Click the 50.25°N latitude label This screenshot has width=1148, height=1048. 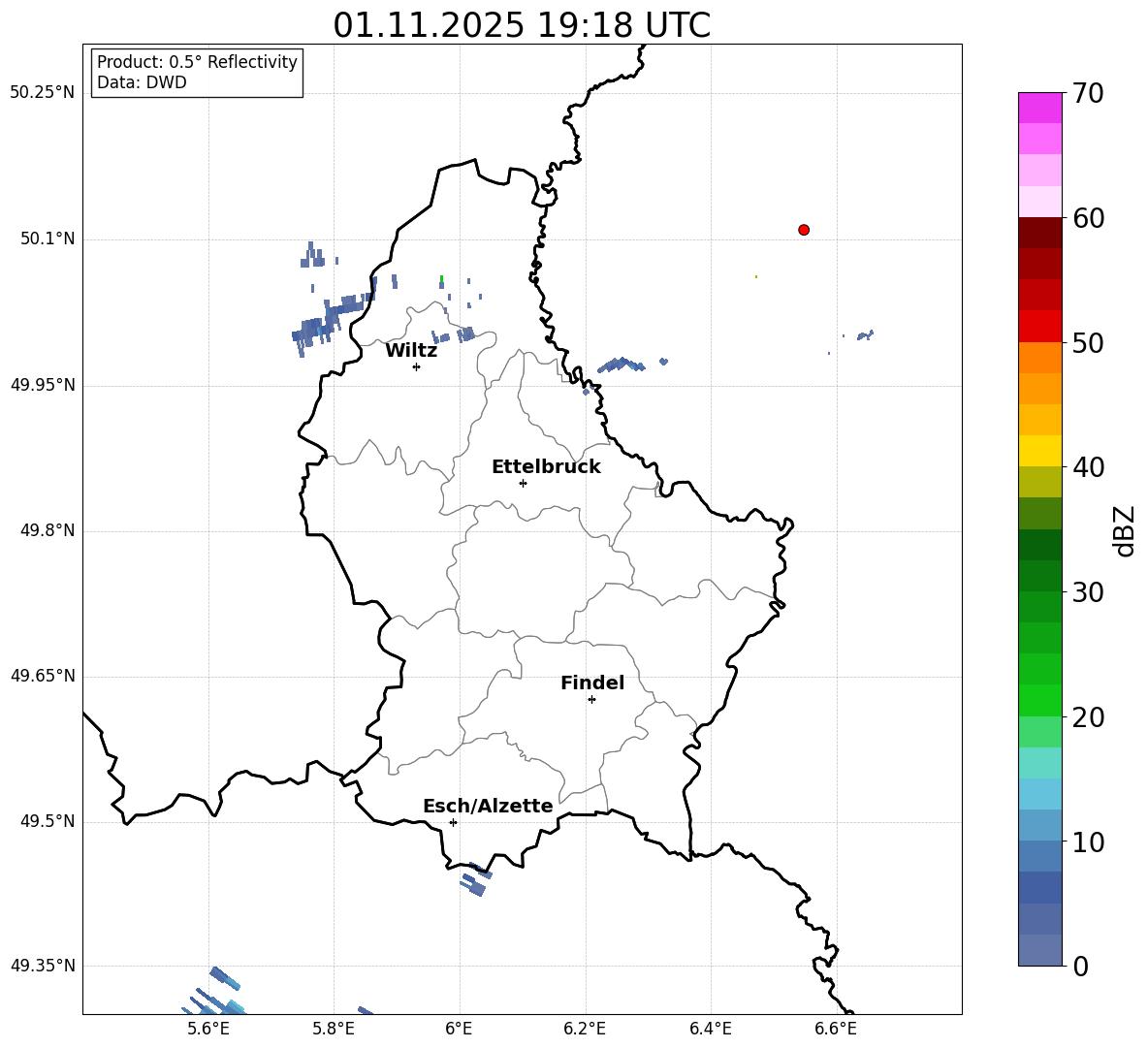[x=43, y=93]
